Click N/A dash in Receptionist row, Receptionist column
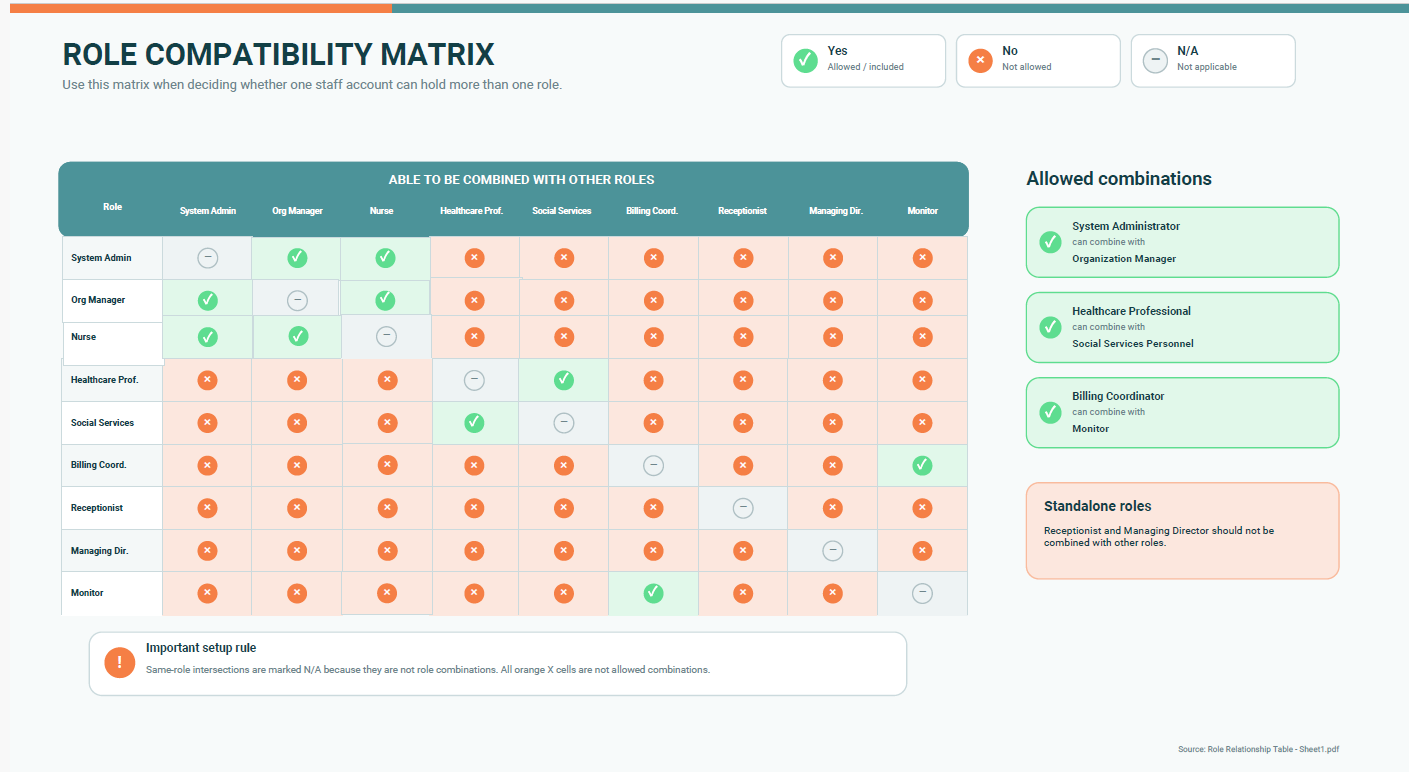This screenshot has width=1410, height=772. coord(743,508)
